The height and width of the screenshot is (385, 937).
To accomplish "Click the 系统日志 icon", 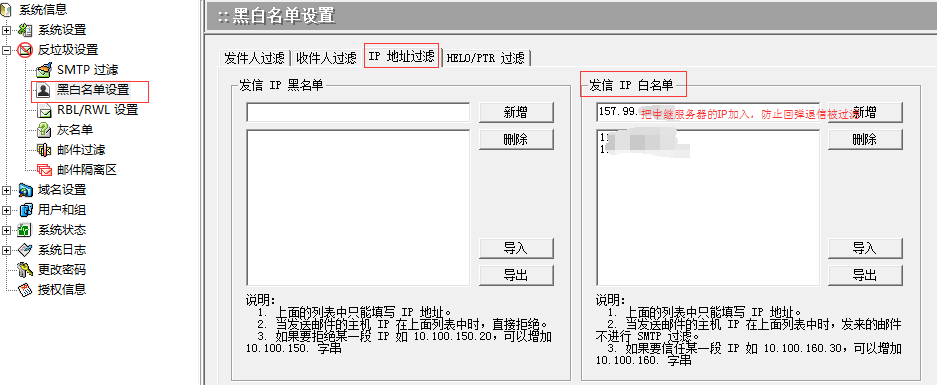I will [26, 250].
